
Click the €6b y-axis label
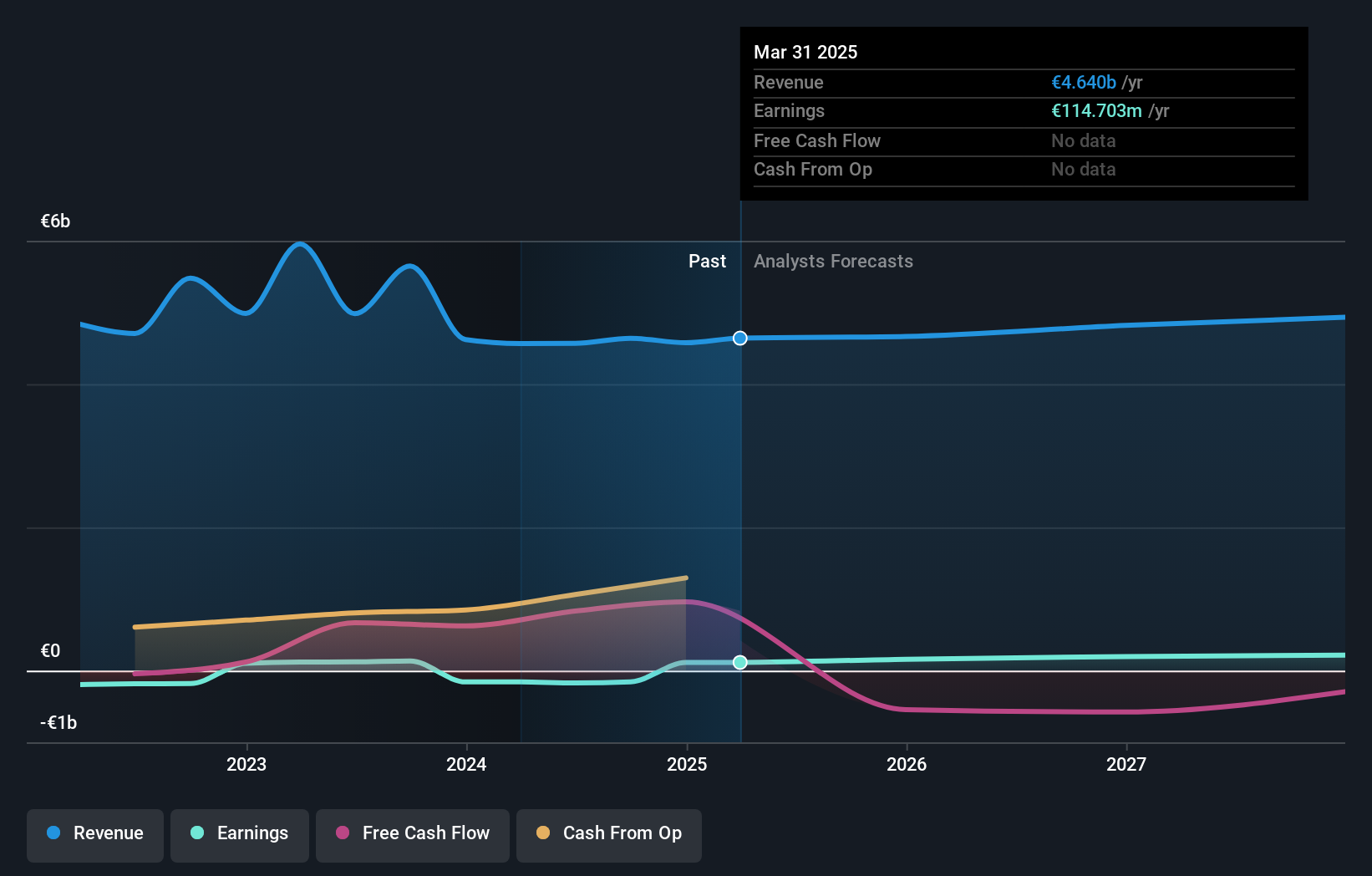coord(55,222)
